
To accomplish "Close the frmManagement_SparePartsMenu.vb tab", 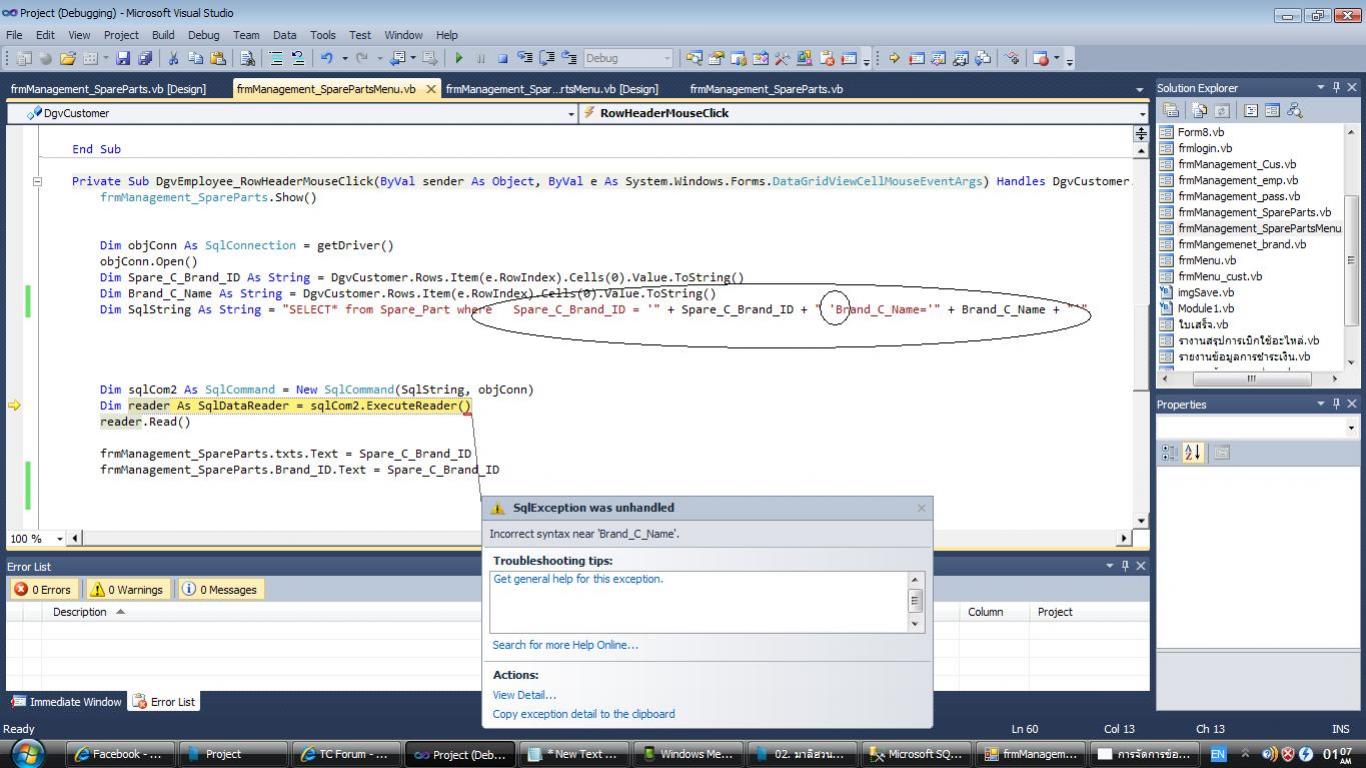I will (x=431, y=89).
